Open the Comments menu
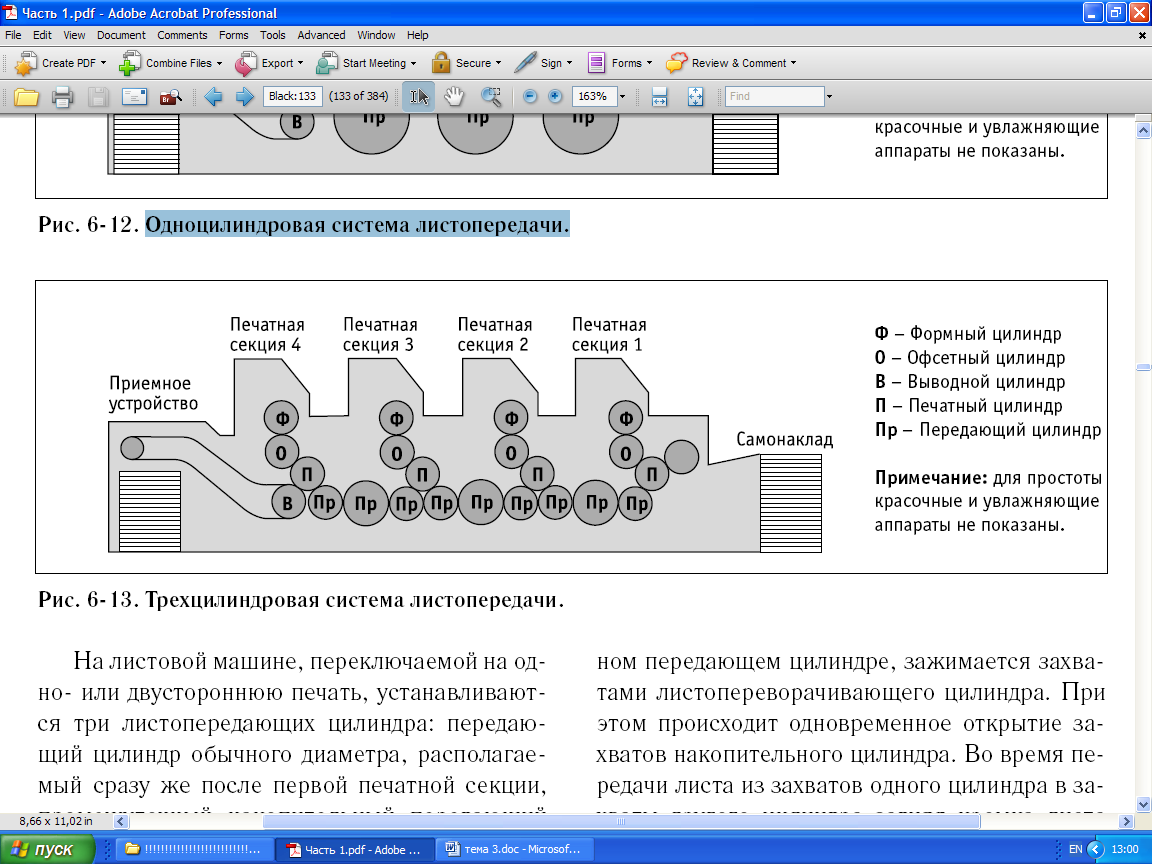The image size is (1152, 864). click(182, 35)
